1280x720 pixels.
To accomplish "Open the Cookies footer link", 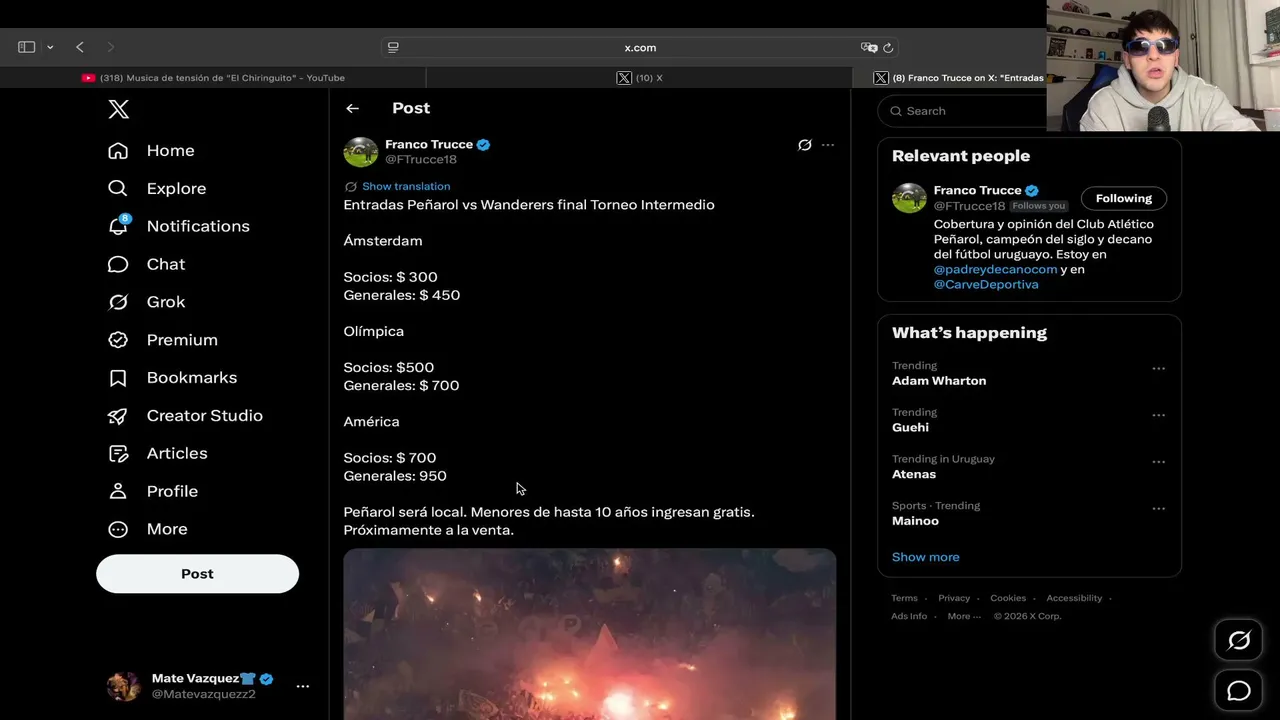I will 1008,598.
